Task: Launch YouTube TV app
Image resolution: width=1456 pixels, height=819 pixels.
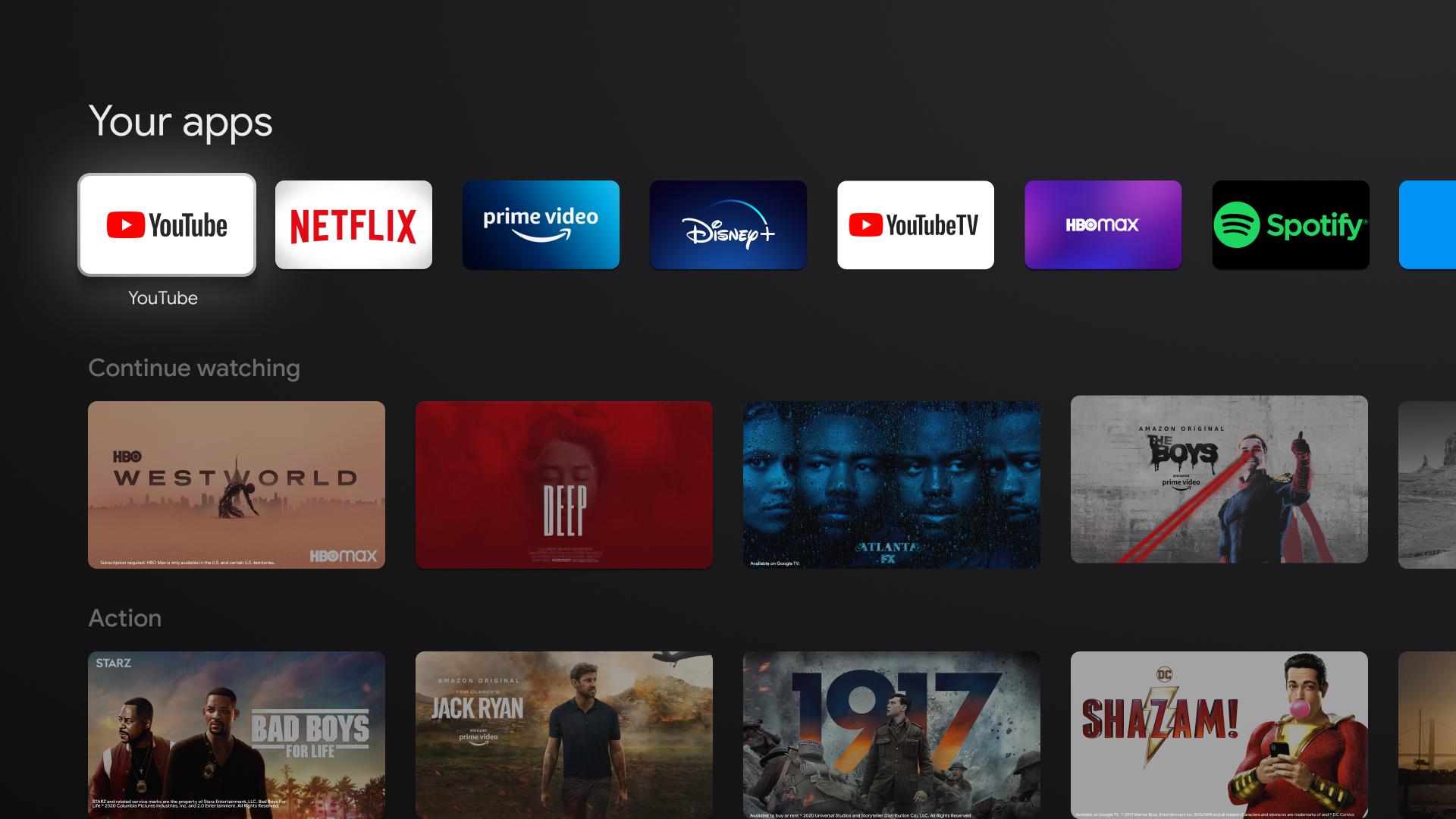Action: (x=915, y=224)
